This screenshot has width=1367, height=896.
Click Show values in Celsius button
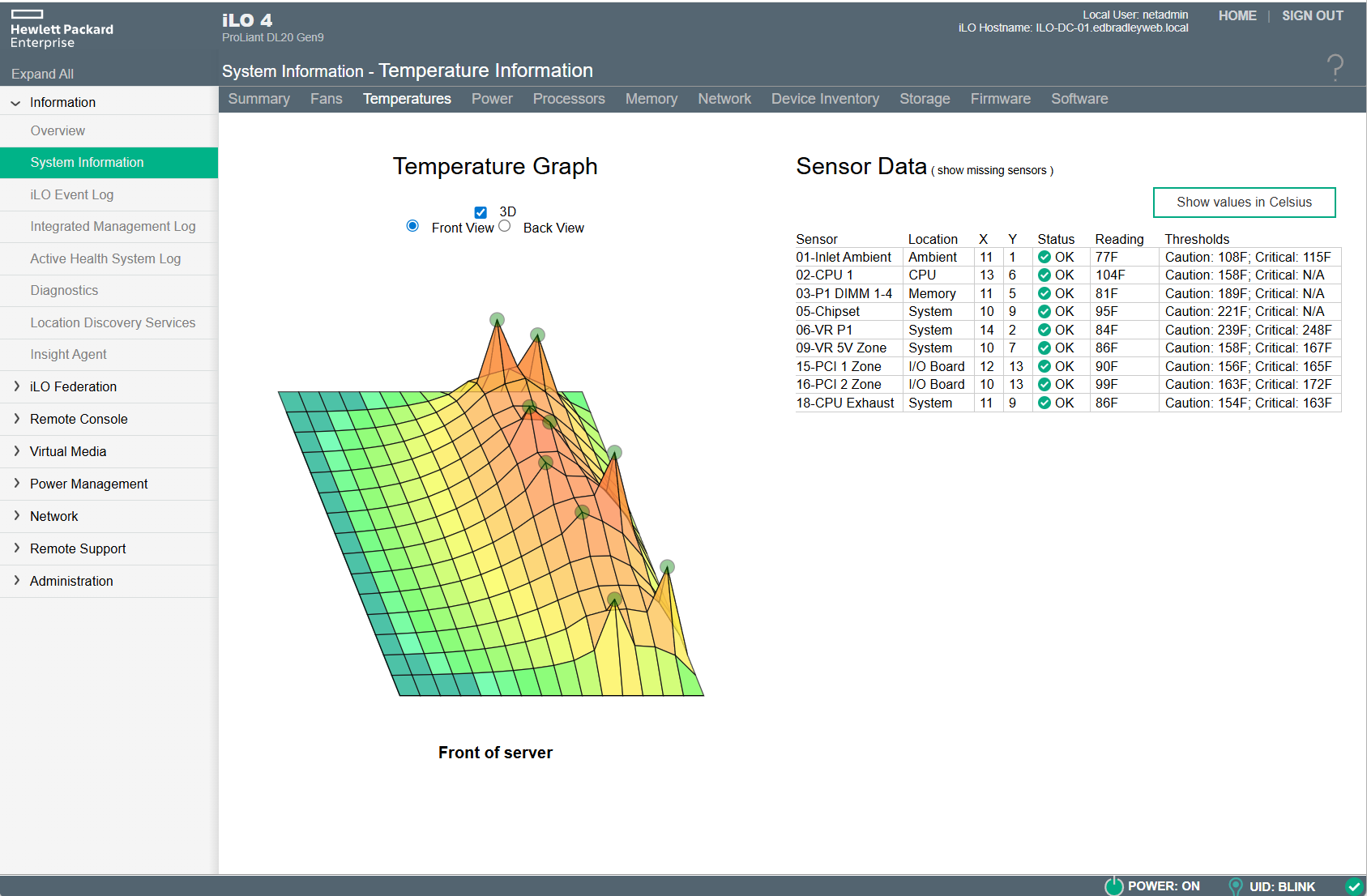click(1243, 203)
